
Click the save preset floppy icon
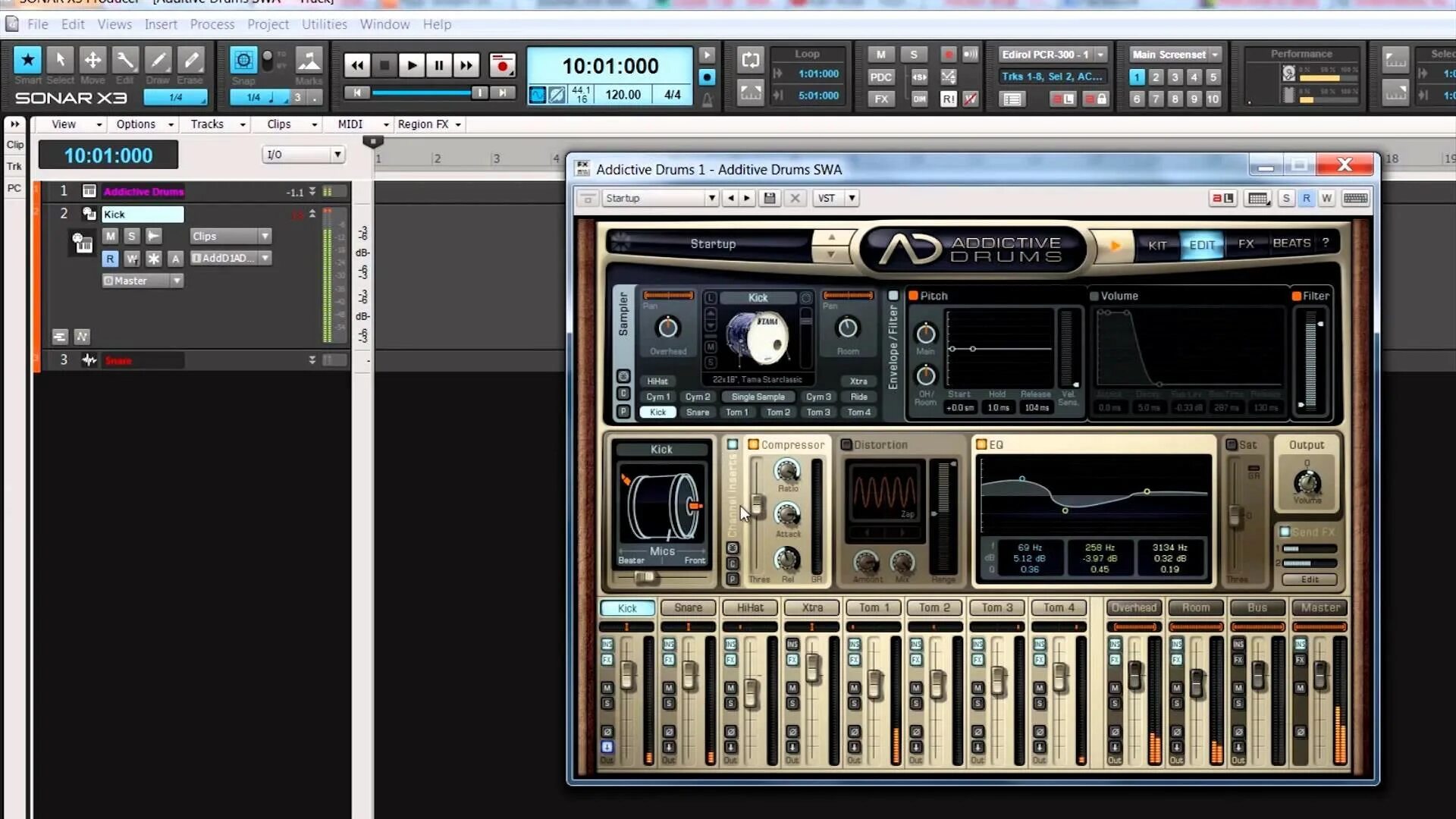[770, 198]
